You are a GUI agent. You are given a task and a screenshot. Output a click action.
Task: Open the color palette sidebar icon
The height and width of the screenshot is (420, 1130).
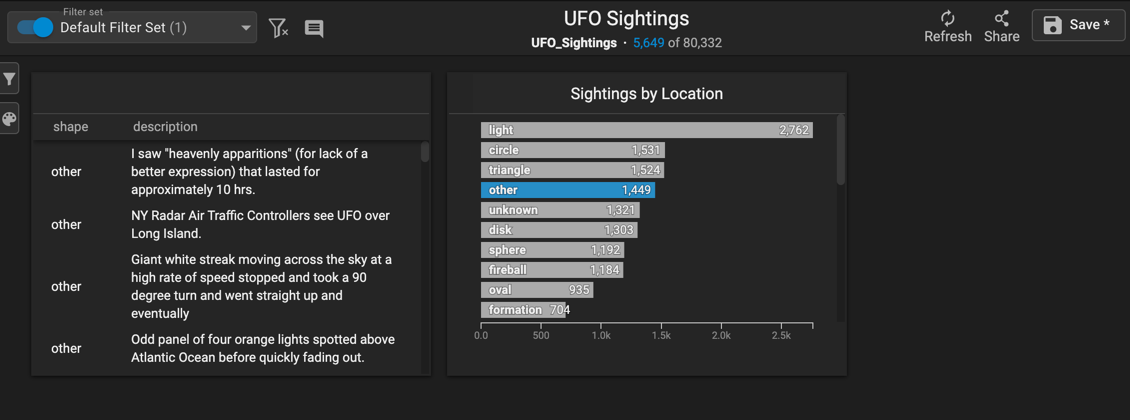9,119
